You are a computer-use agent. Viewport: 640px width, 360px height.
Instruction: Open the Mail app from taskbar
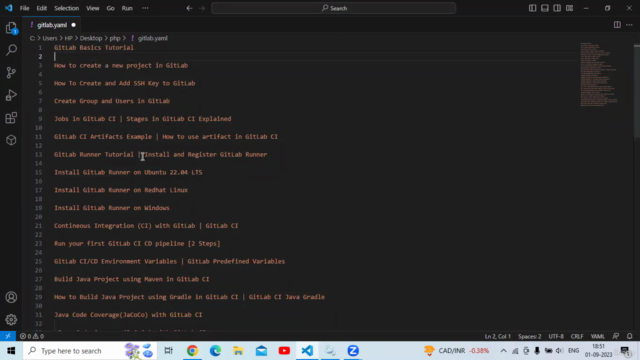[x=261, y=351]
